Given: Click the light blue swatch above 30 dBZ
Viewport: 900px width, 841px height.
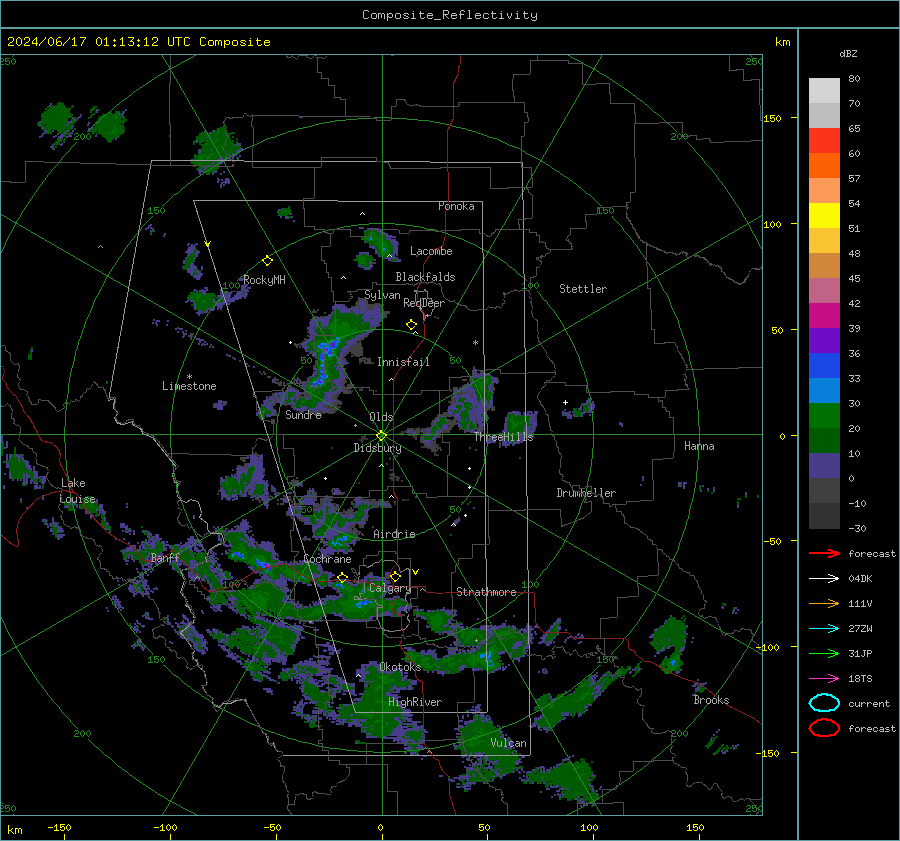Looking at the screenshot, I should (x=824, y=390).
